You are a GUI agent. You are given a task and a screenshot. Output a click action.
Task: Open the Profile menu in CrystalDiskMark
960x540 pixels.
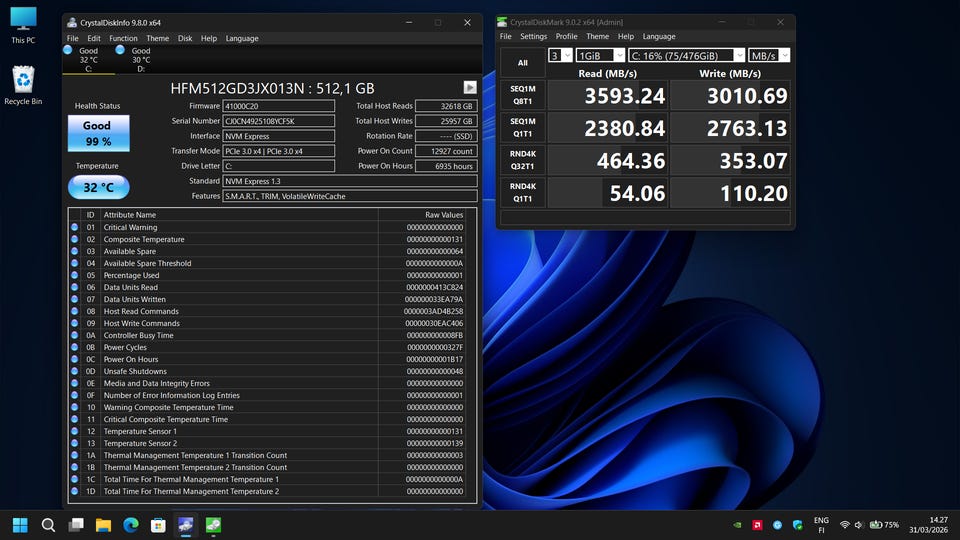click(x=566, y=36)
